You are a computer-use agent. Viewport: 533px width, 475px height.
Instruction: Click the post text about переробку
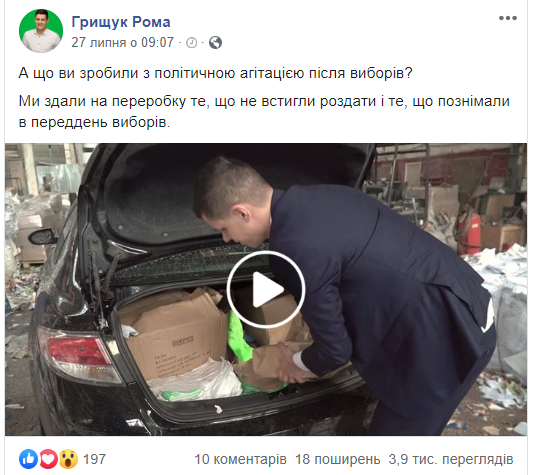click(x=264, y=112)
